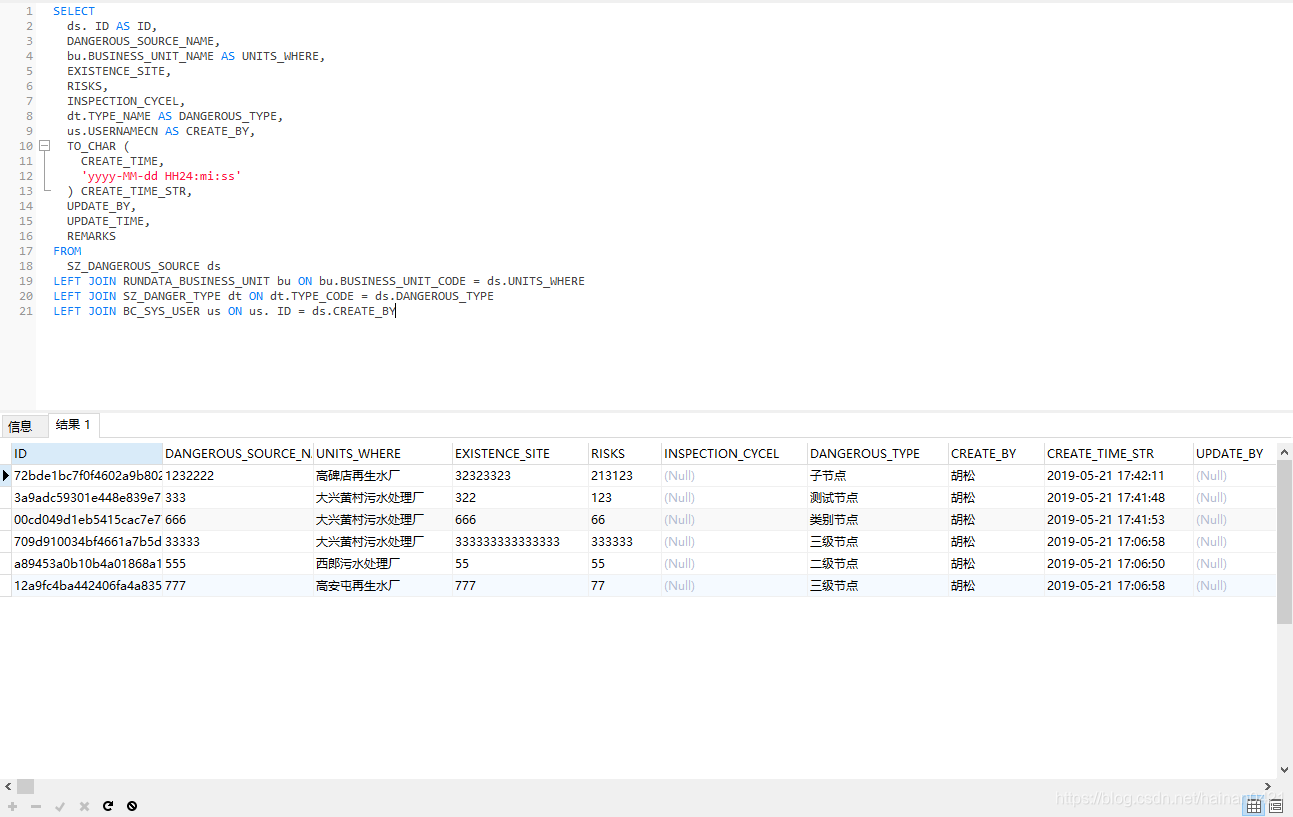This screenshot has height=817, width=1293.
Task: Click the DANGEROUS_TYPE cell 子节点
Action: (878, 475)
